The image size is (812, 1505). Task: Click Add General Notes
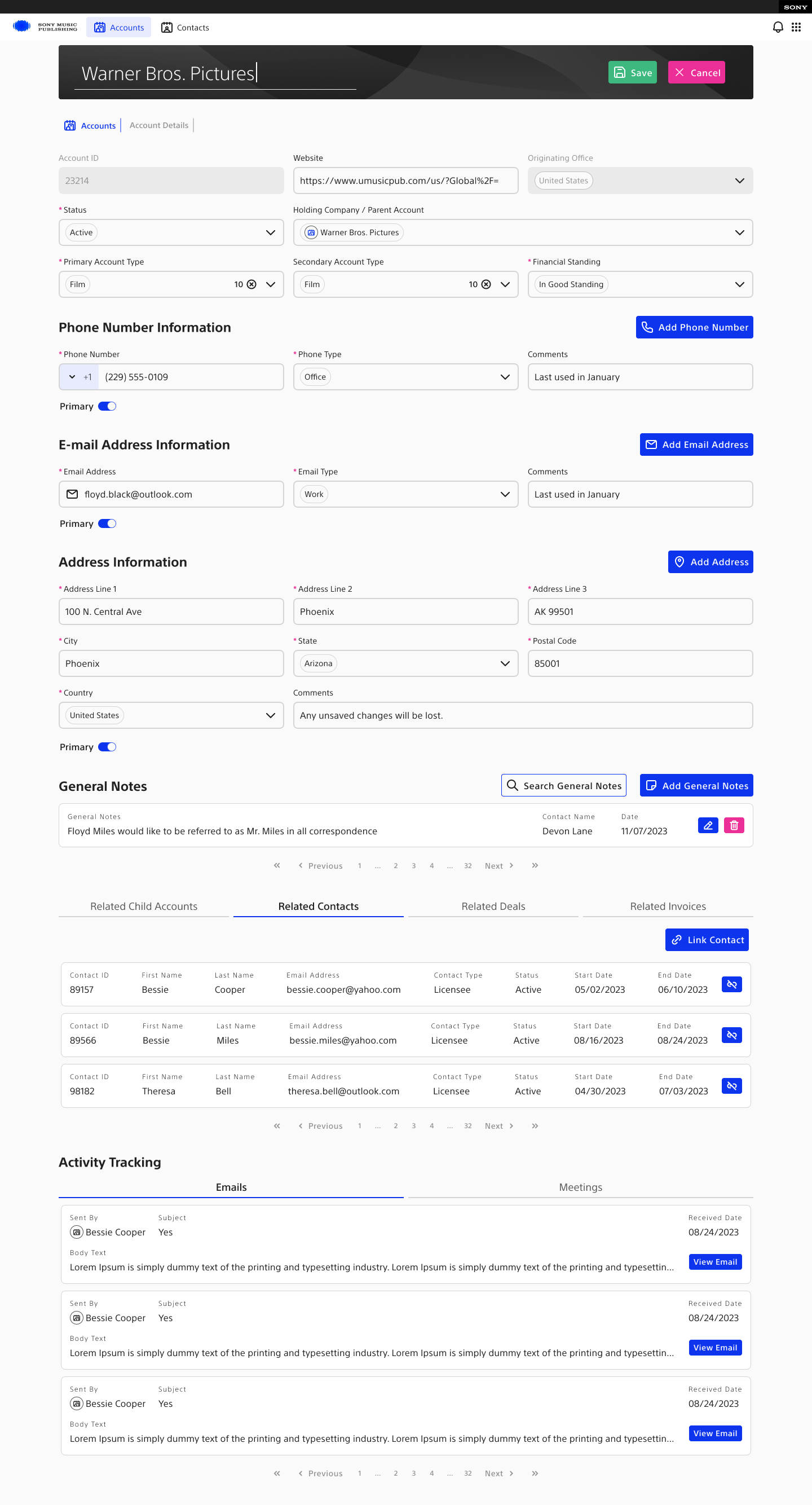coord(696,785)
